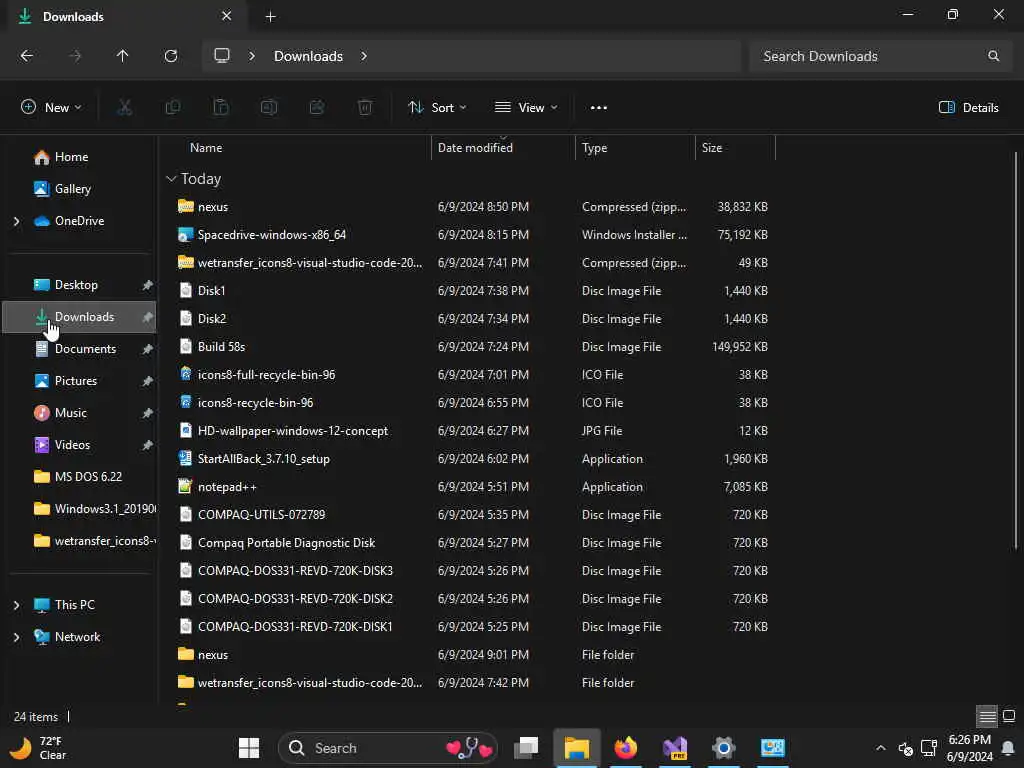
Task: Open the Windows3.1 folder in sidebar
Action: click(x=95, y=509)
